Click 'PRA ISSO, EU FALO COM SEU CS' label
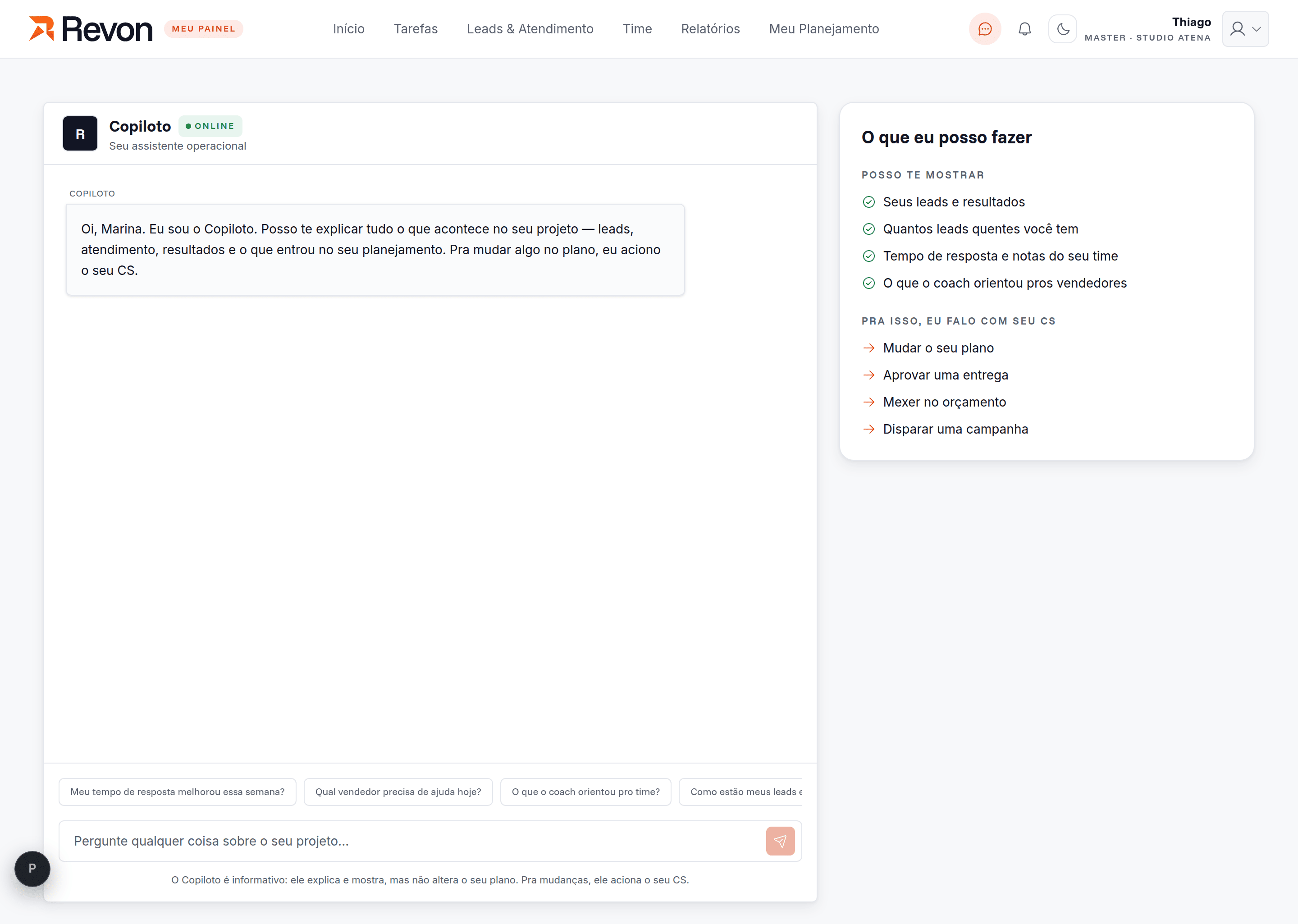The height and width of the screenshot is (924, 1298). tap(959, 321)
